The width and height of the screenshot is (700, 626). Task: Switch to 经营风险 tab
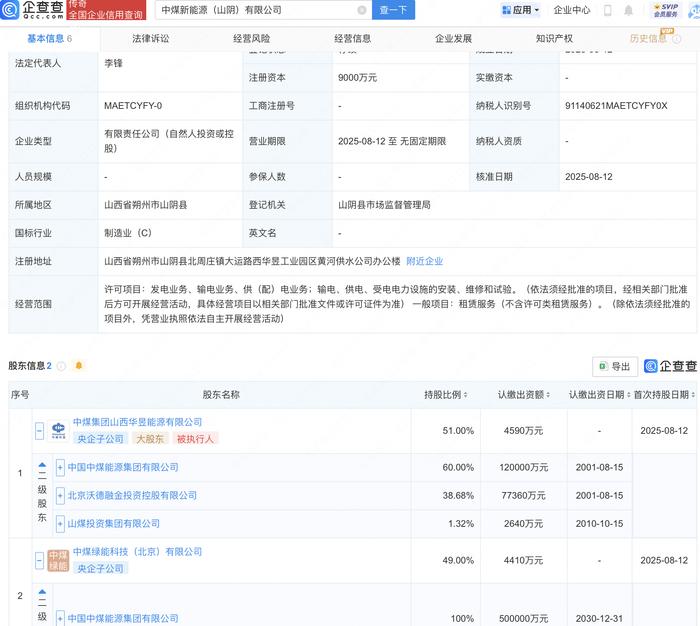coord(252,39)
